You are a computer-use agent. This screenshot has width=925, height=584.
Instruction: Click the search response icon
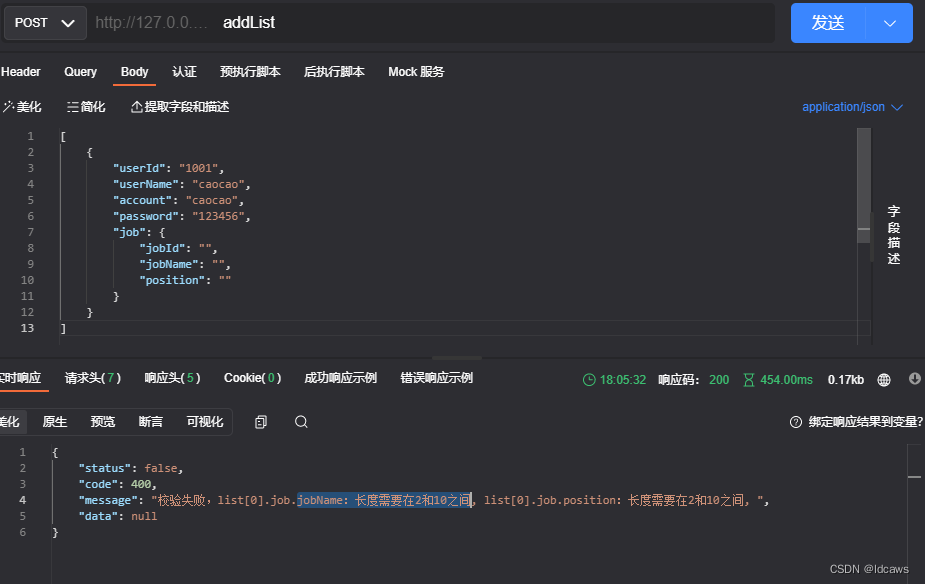pyautogui.click(x=301, y=422)
